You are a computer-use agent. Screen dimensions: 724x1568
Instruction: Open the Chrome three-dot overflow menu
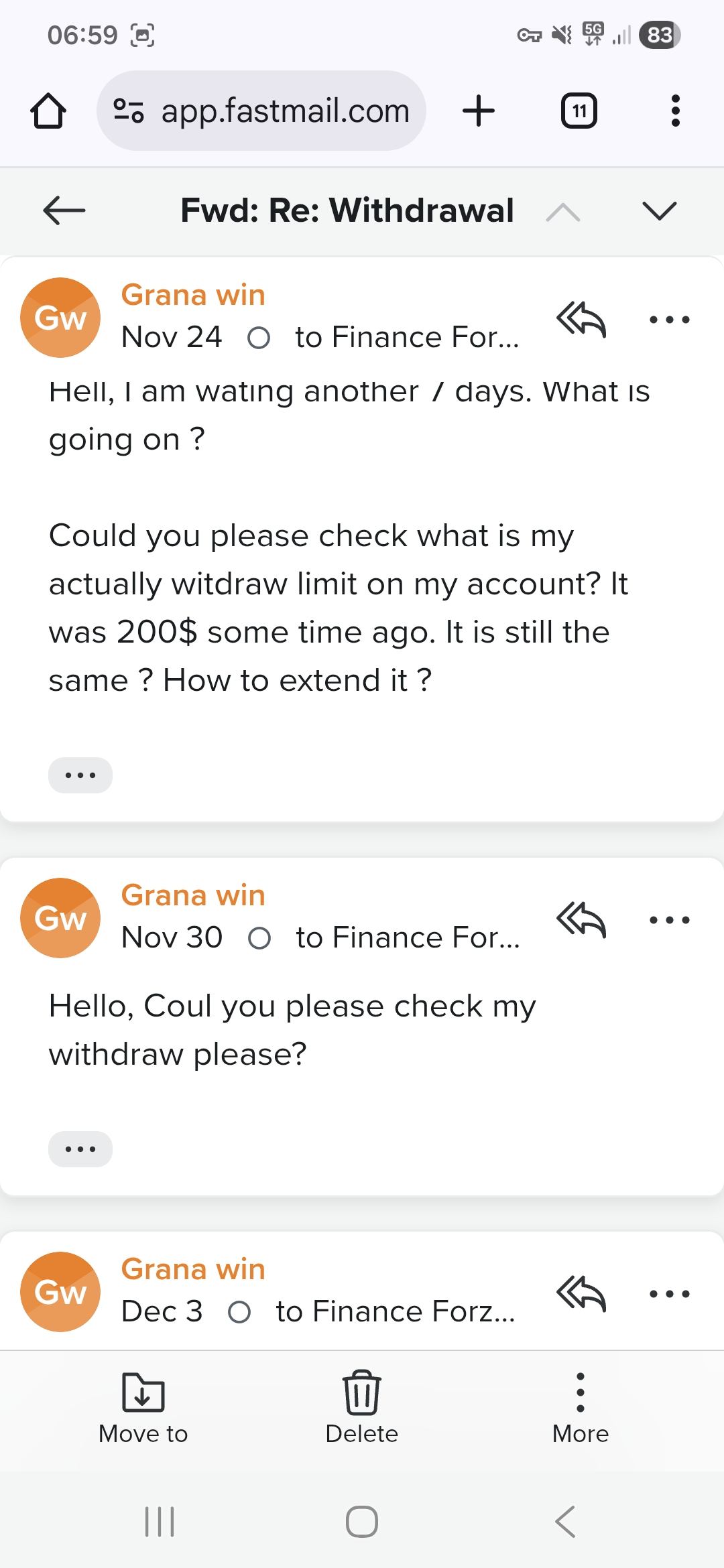coord(675,111)
